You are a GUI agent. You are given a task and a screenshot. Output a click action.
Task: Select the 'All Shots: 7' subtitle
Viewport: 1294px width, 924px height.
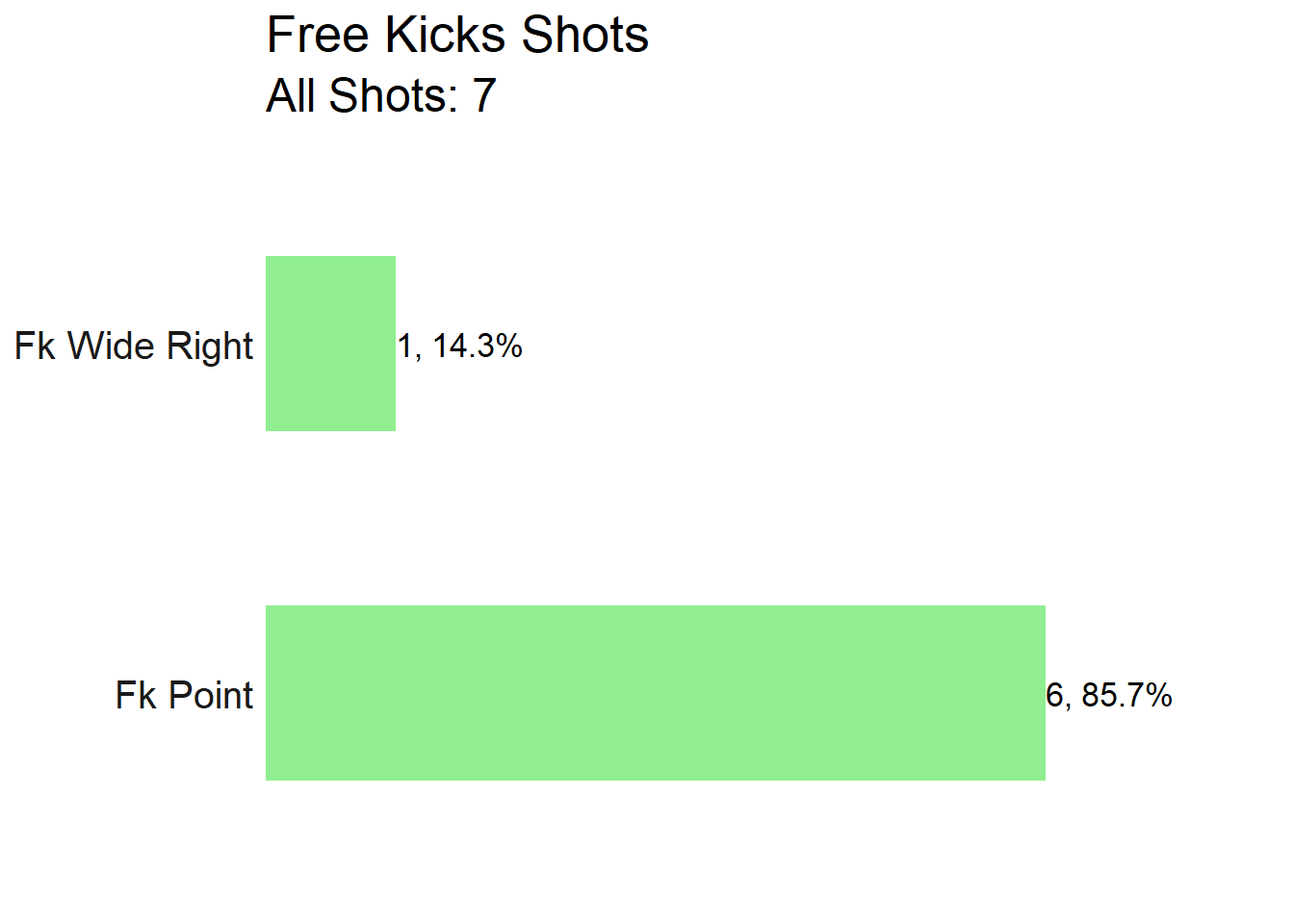tap(381, 95)
